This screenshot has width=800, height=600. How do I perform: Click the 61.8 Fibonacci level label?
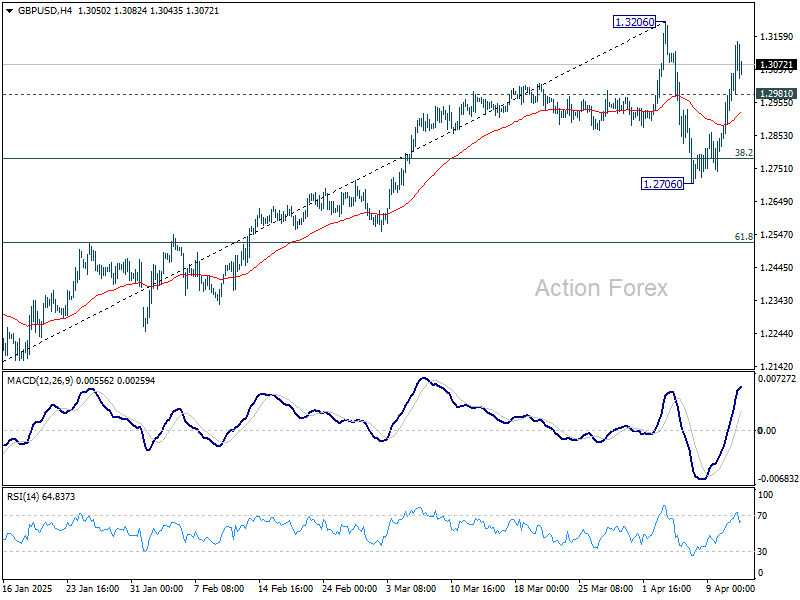pos(743,237)
